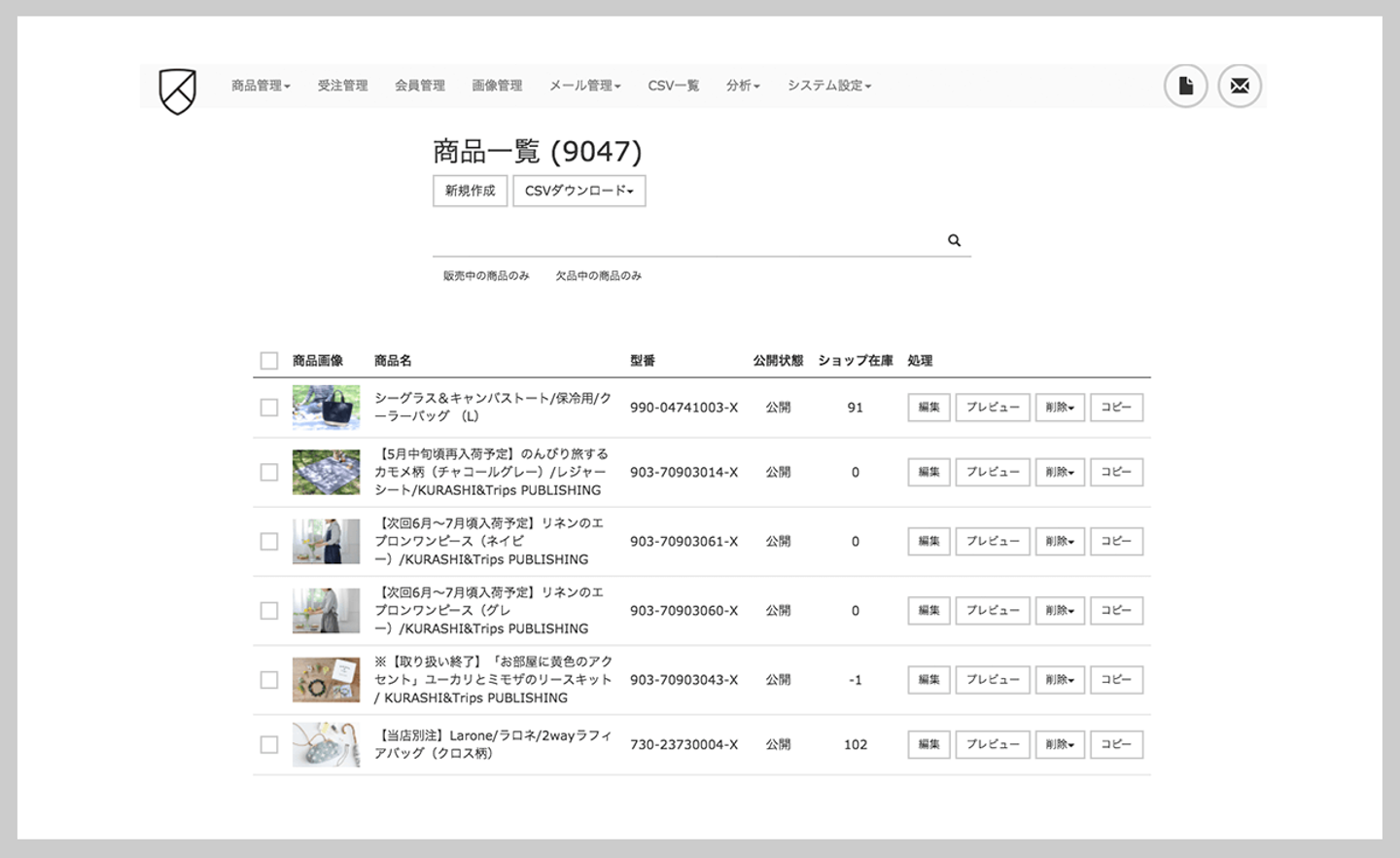Filter by 販売中の商品のみ
The height and width of the screenshot is (858, 1400).
click(x=486, y=276)
